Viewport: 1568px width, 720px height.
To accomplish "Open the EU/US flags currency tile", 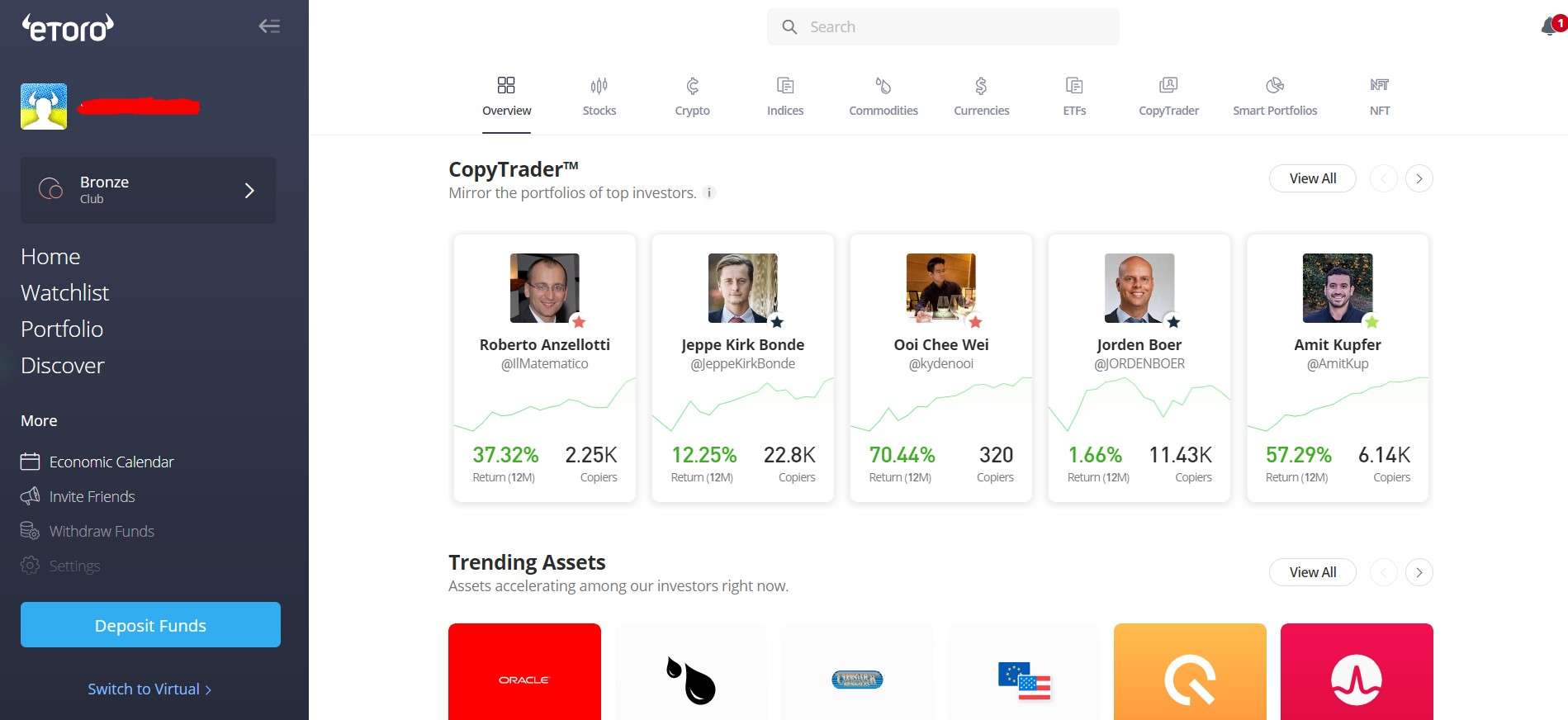I will point(1024,671).
